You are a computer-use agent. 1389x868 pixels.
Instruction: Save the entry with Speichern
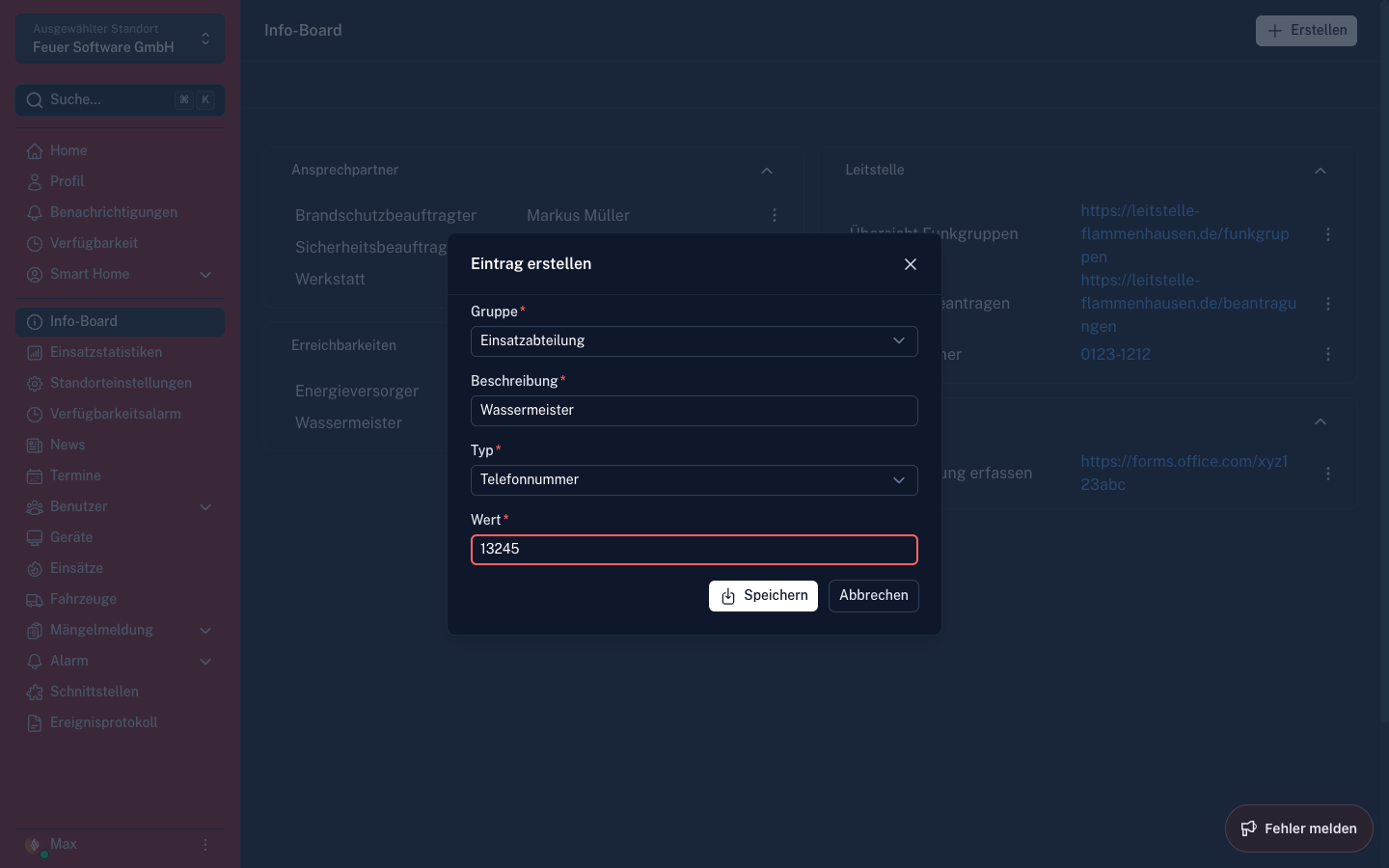point(763,596)
